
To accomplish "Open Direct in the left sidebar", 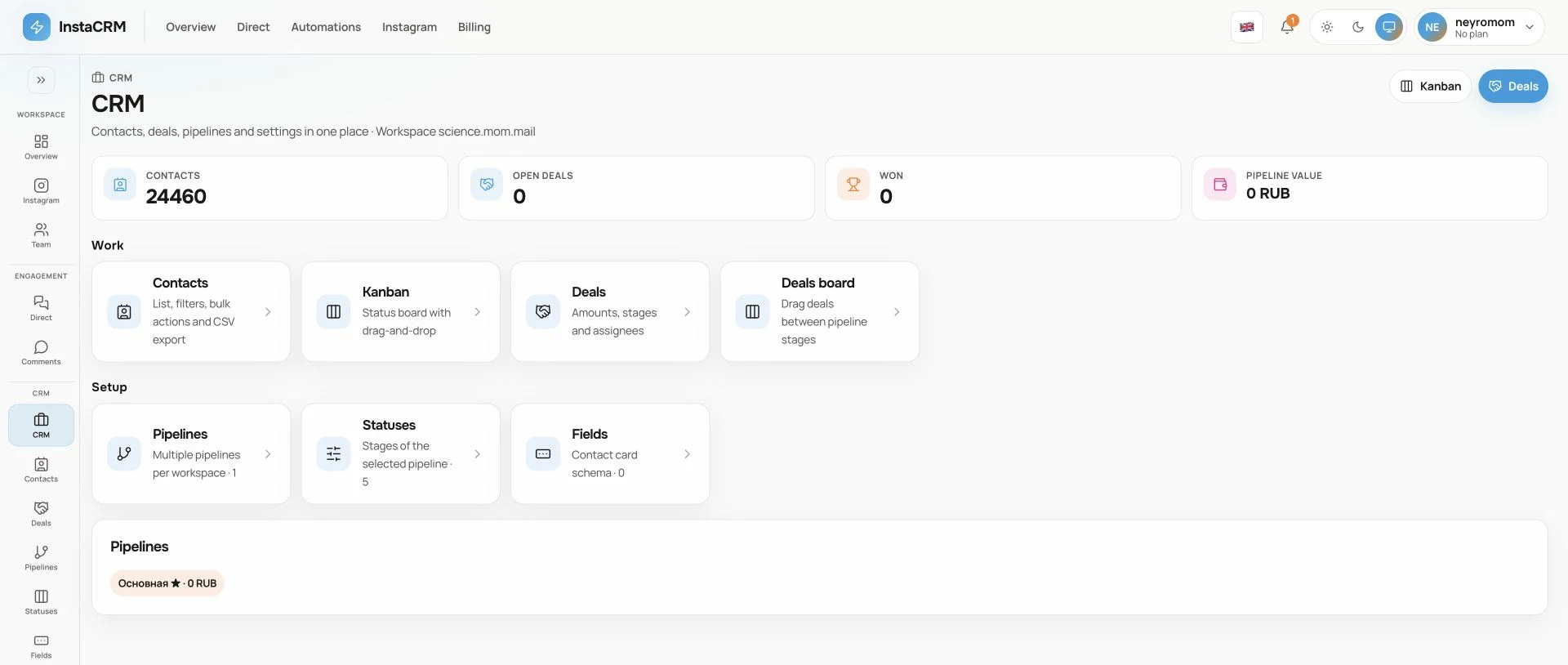I will tap(41, 308).
